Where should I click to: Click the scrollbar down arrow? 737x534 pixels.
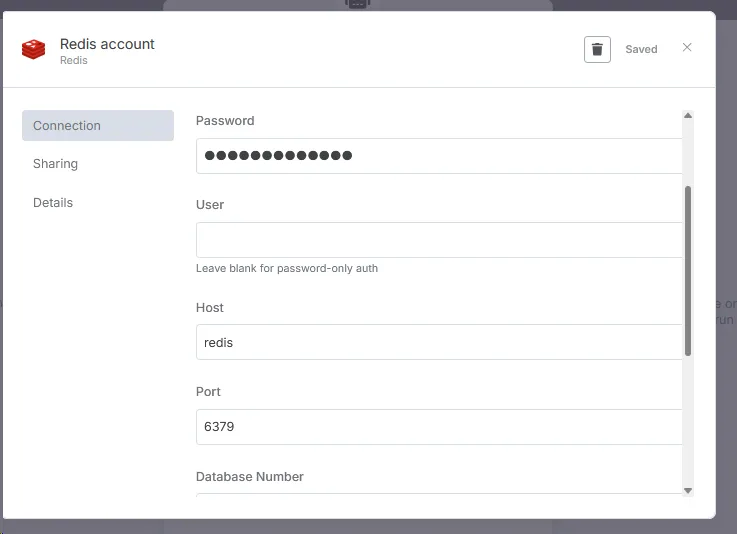(x=688, y=490)
